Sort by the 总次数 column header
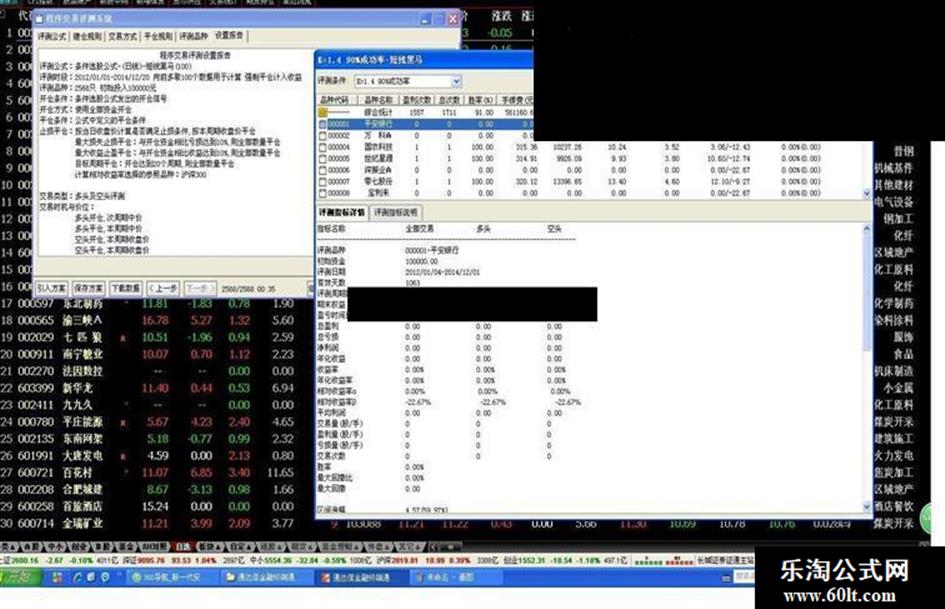 coord(449,99)
